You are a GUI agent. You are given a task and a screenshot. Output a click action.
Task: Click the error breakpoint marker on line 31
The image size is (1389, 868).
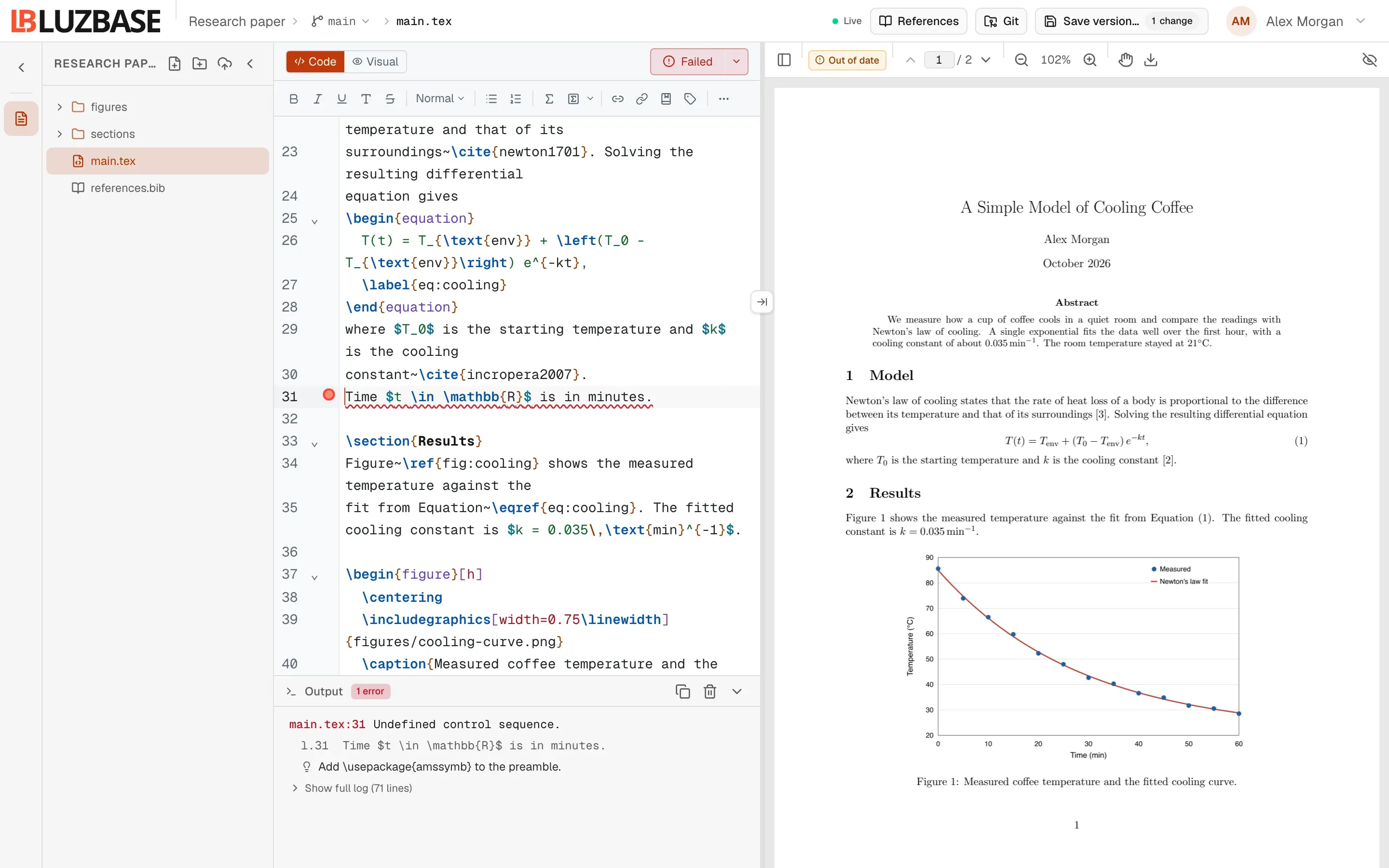coord(329,394)
